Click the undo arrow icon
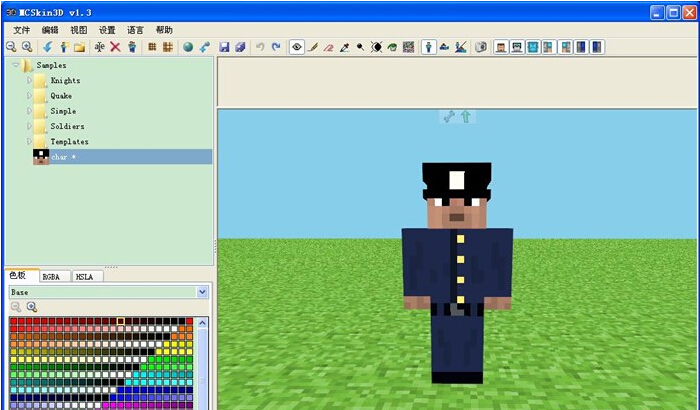Viewport: 700px width, 410px height. [260, 47]
